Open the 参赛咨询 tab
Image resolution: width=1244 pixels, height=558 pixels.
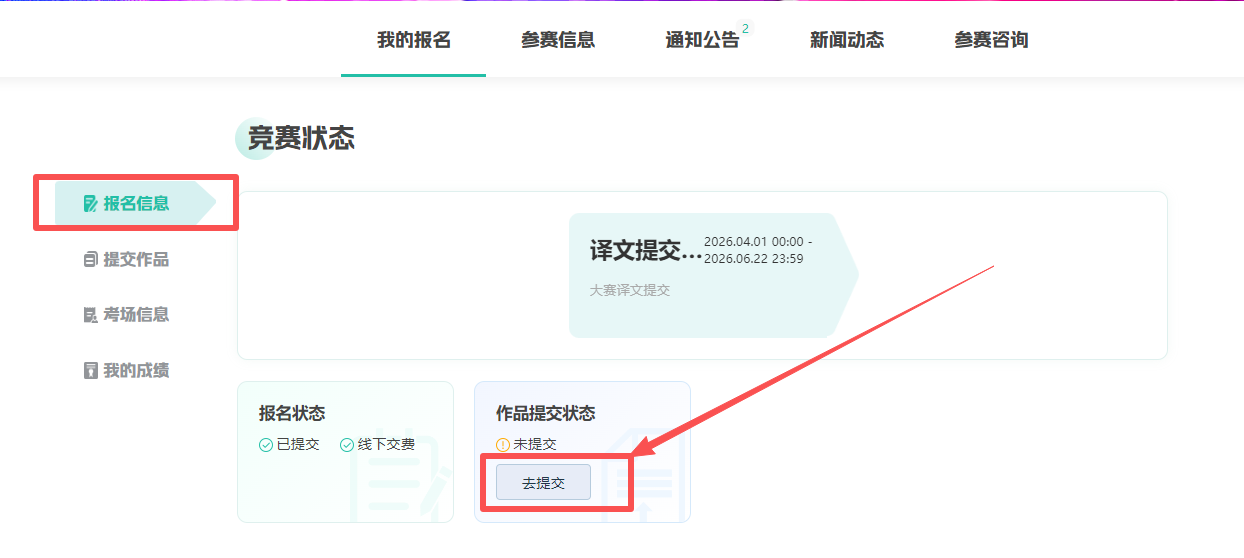point(991,40)
